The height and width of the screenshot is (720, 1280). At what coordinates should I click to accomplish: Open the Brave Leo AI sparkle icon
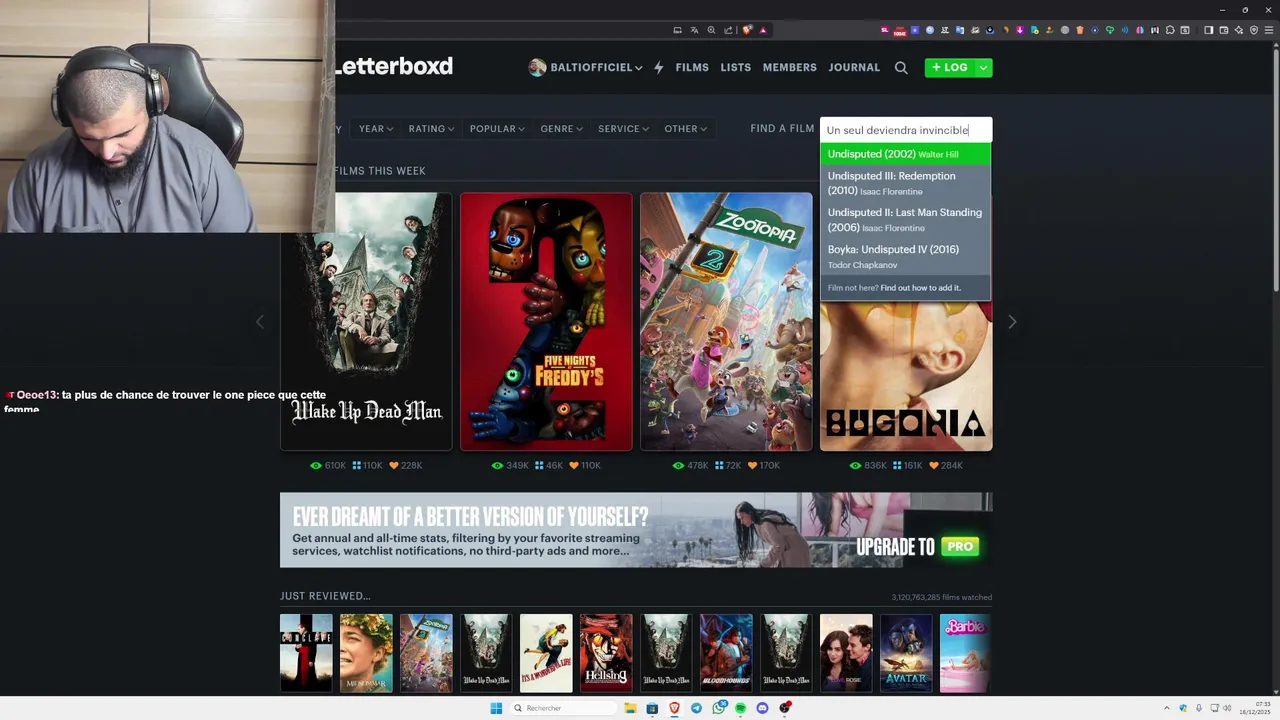pyautogui.click(x=1238, y=30)
